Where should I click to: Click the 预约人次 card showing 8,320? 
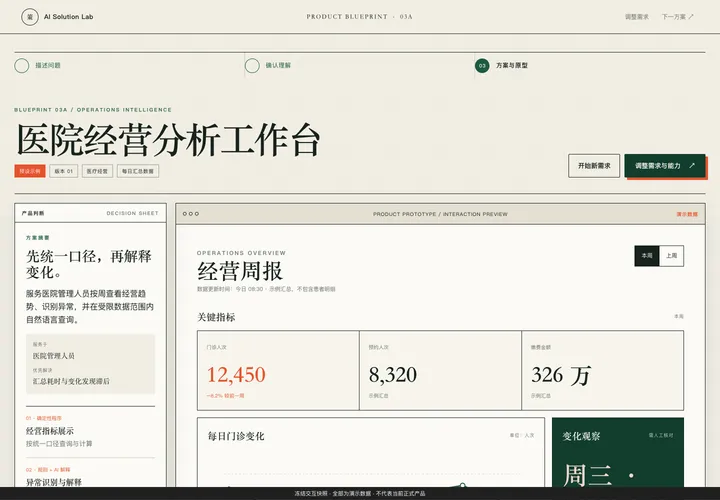click(x=440, y=371)
